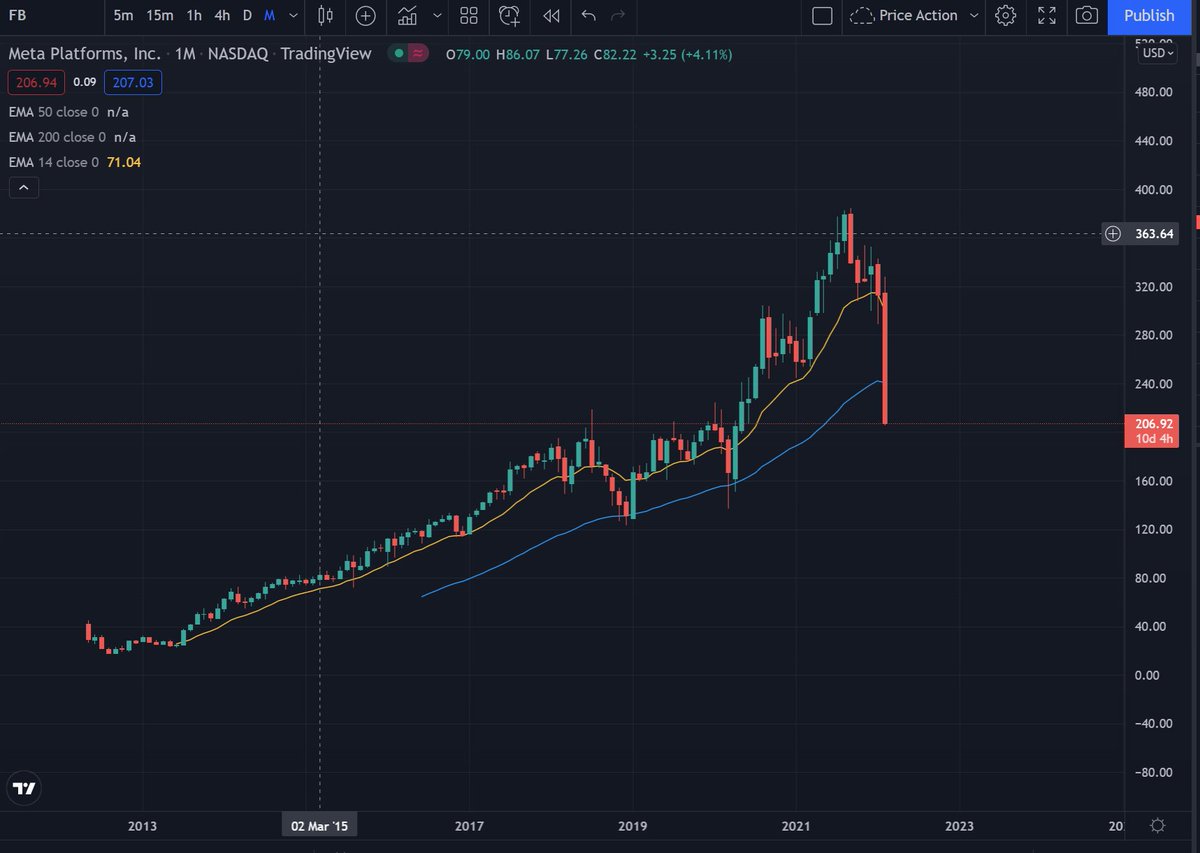The image size is (1200, 853).
Task: Start bar replay with rewind icon
Action: 551,15
